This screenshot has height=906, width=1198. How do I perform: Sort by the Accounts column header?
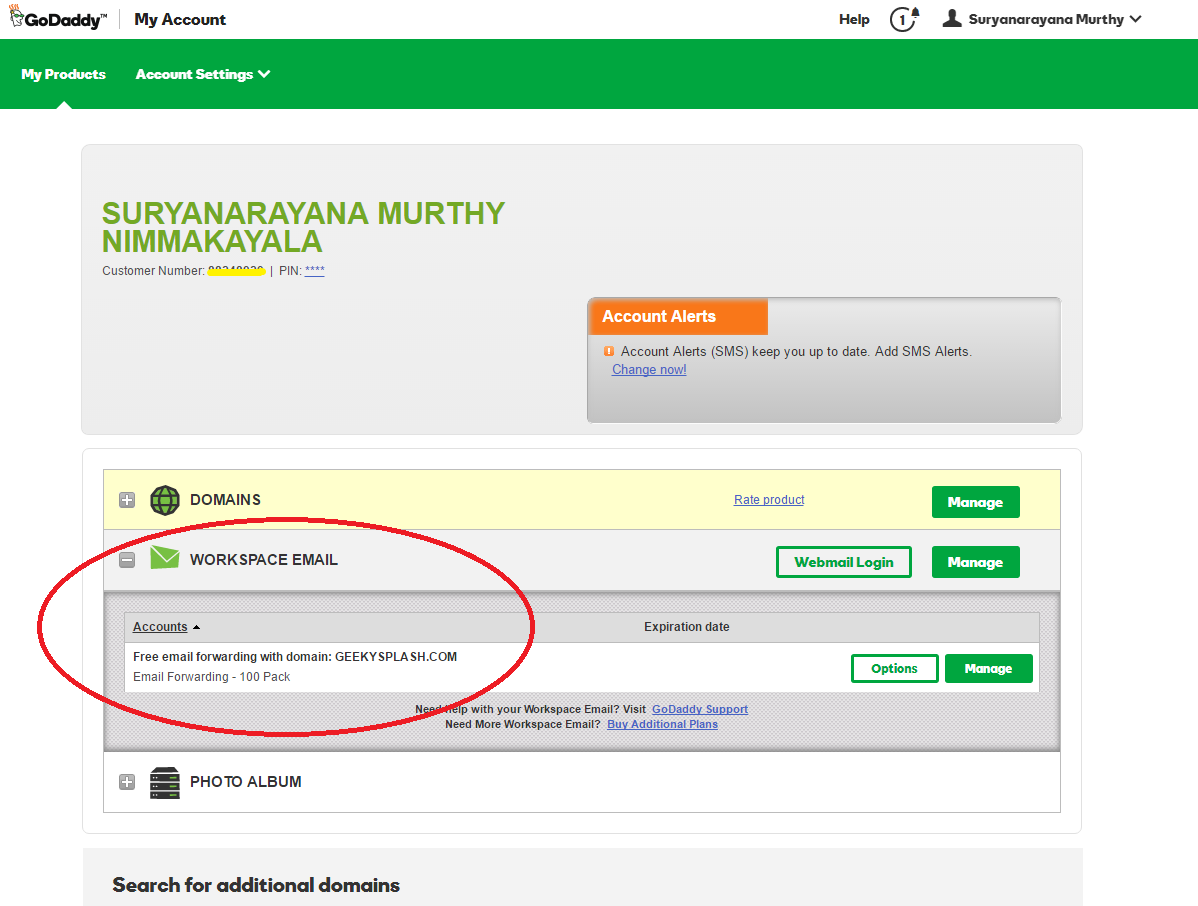click(x=166, y=626)
